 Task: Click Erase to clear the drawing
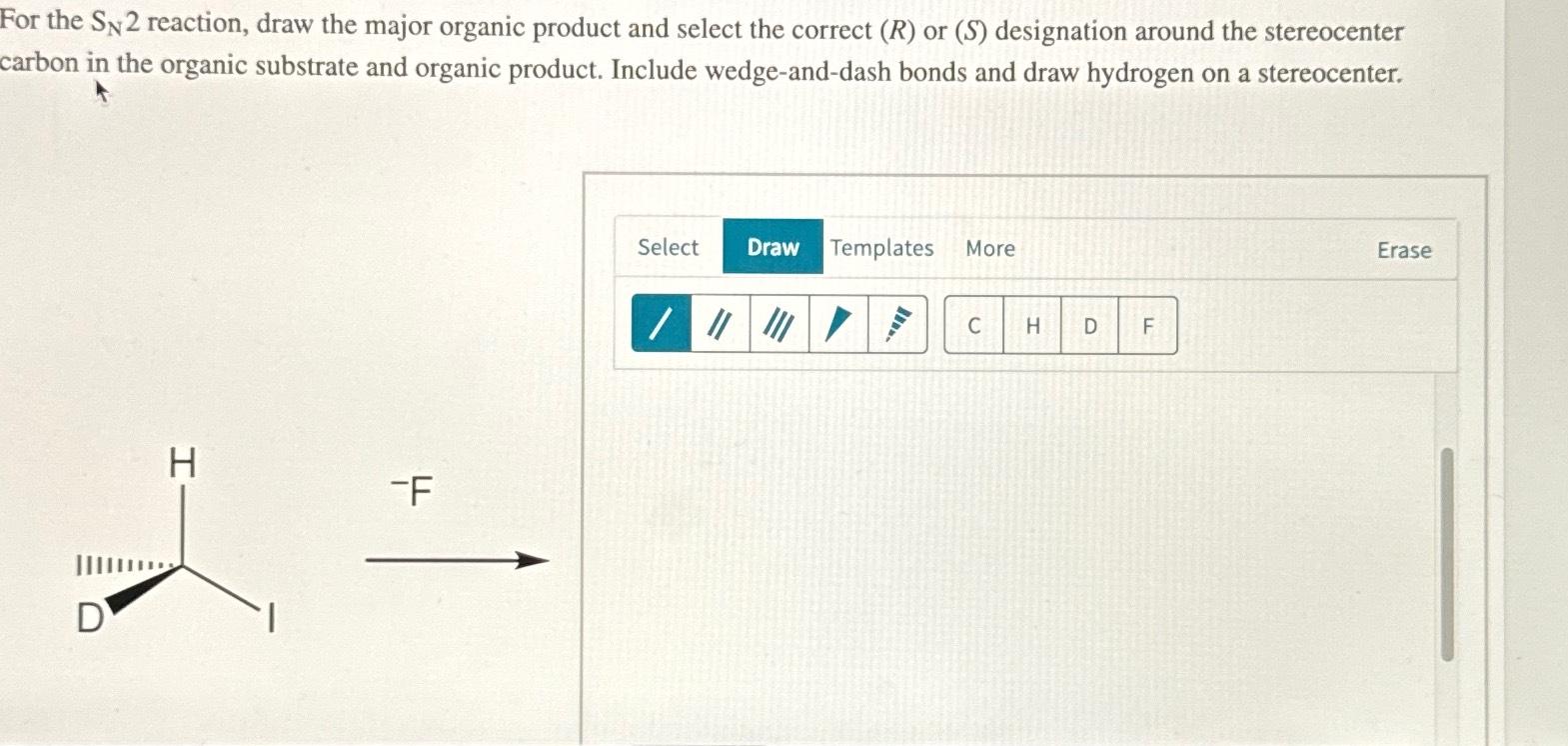(1403, 251)
